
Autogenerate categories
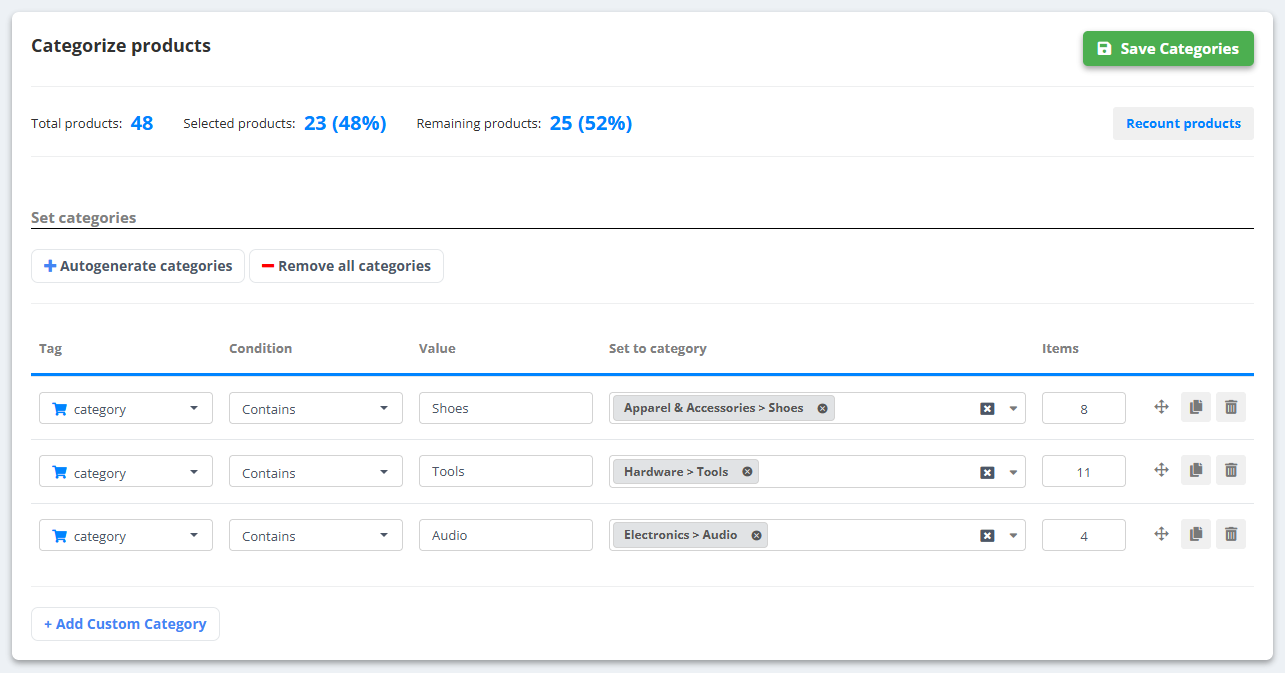pyautogui.click(x=138, y=266)
